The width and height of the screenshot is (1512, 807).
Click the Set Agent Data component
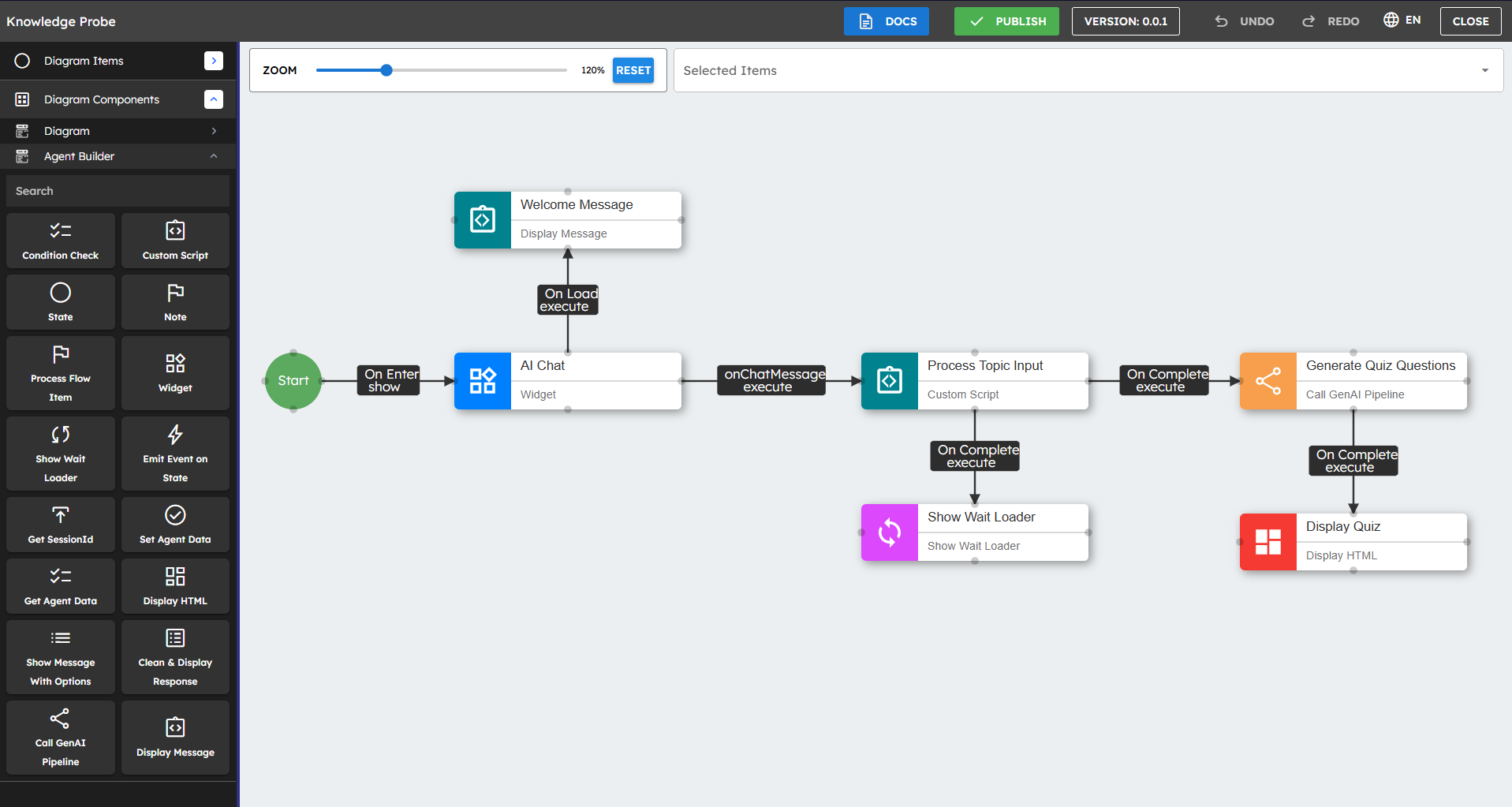tap(175, 525)
